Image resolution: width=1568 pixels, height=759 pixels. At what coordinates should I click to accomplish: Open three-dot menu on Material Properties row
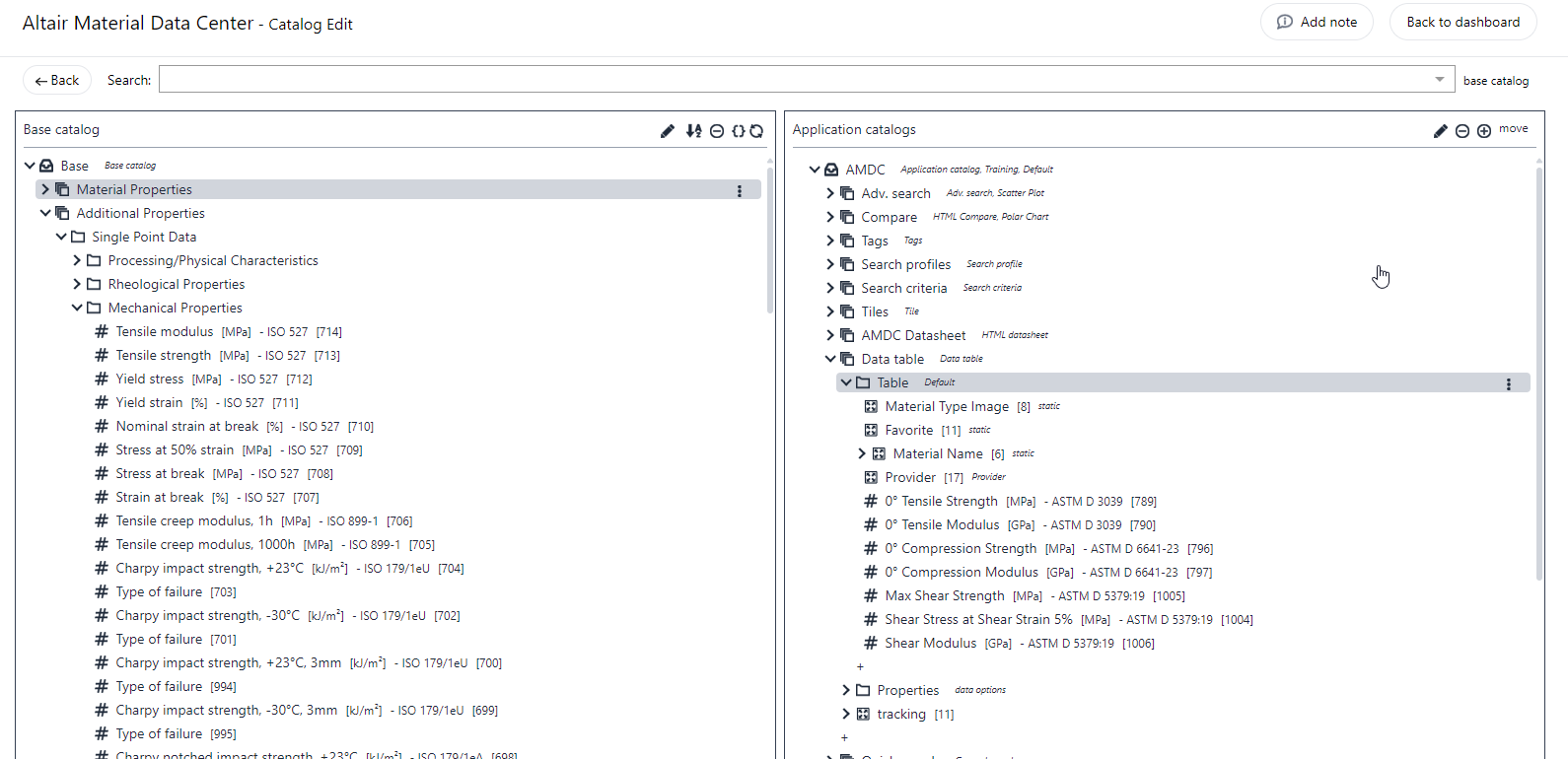tap(740, 191)
